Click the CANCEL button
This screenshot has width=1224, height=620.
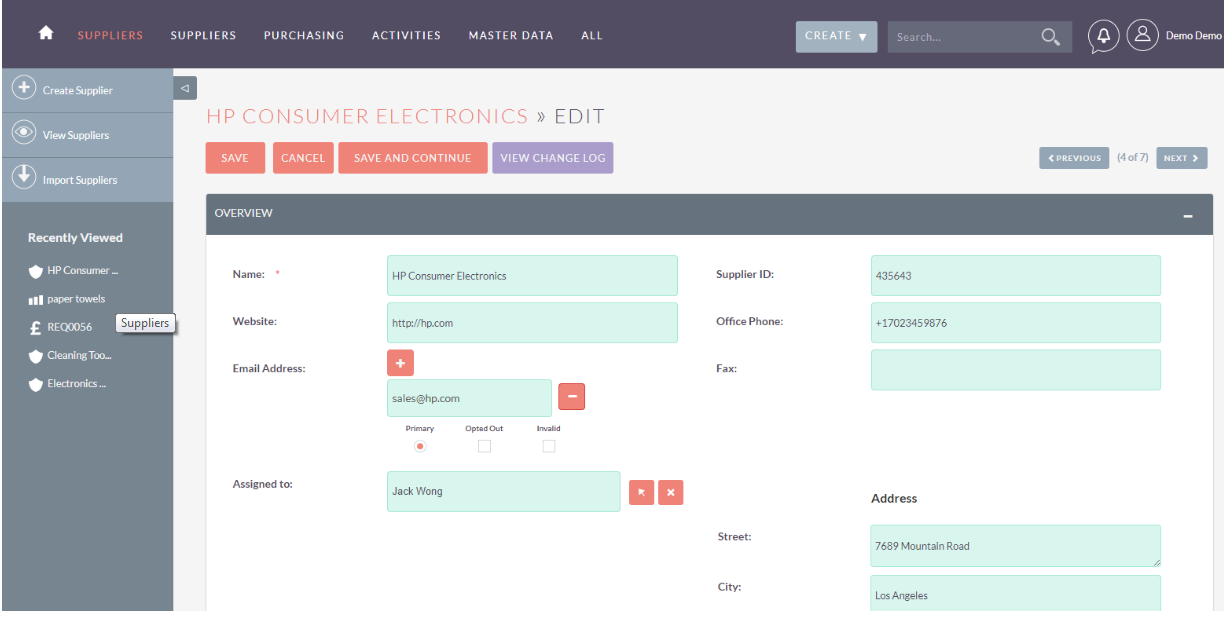(303, 158)
